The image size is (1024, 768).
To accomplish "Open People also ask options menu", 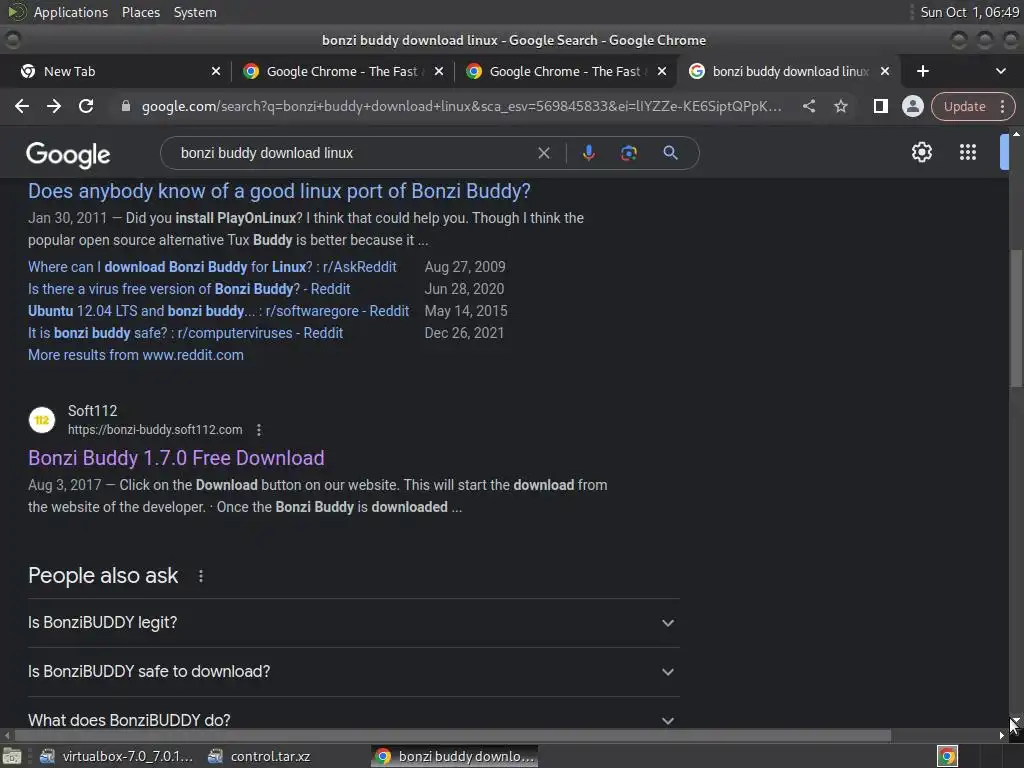I will point(200,576).
